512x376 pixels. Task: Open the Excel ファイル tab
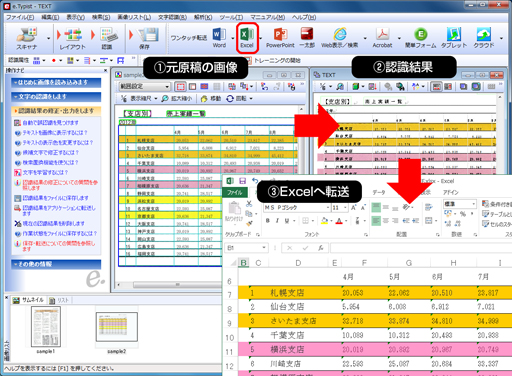tap(235, 192)
